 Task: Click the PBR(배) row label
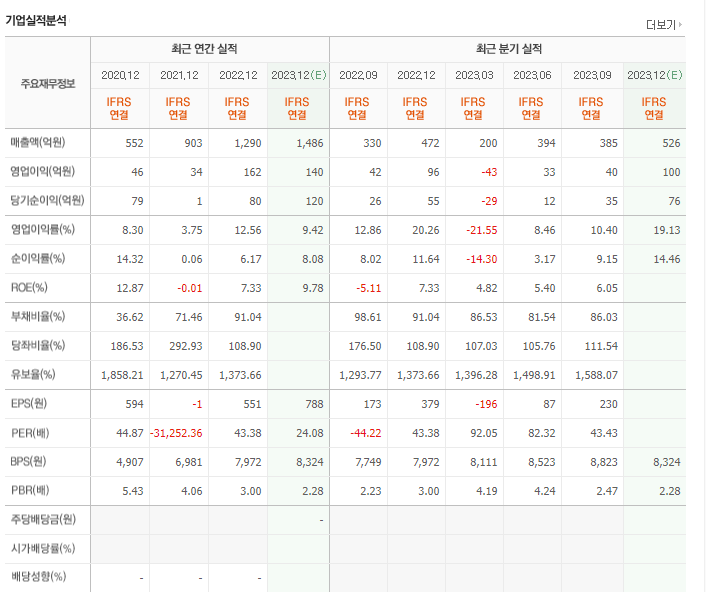[x=30, y=490]
